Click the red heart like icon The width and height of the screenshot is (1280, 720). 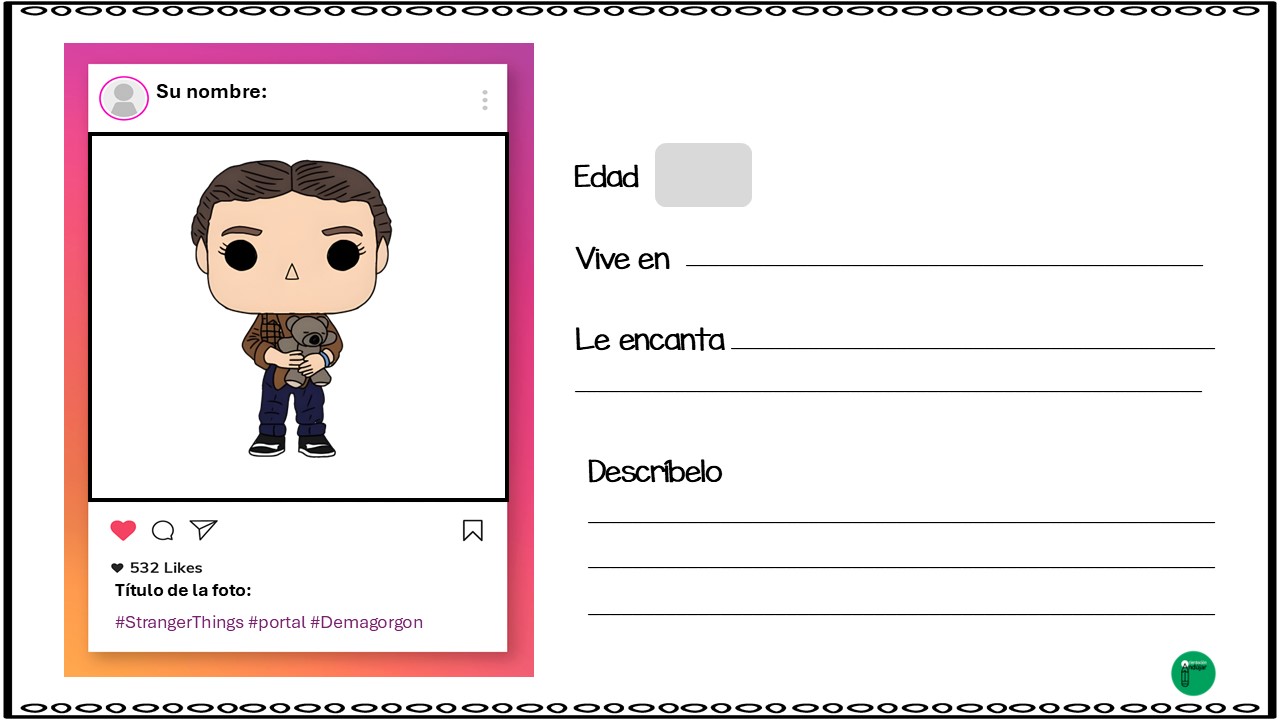[123, 531]
